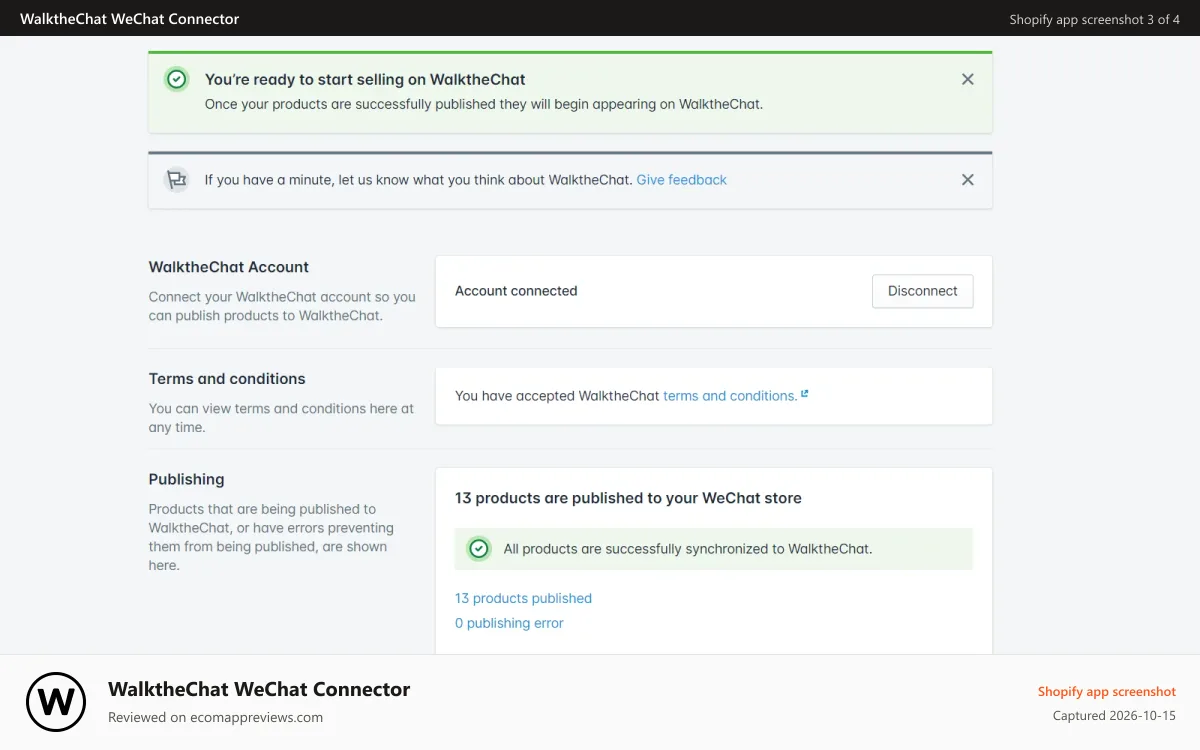
Task: Open the 0 publishing error link
Action: coord(509,623)
